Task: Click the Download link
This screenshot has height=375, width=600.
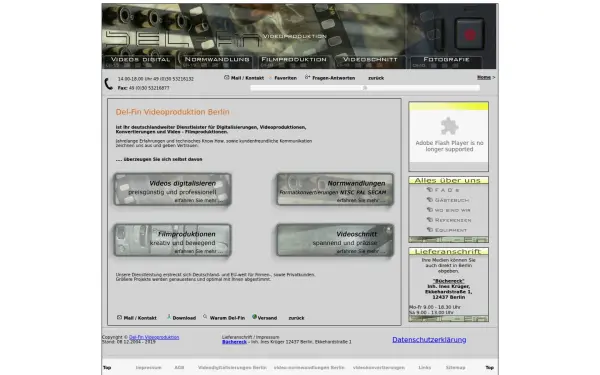Action: coord(184,318)
